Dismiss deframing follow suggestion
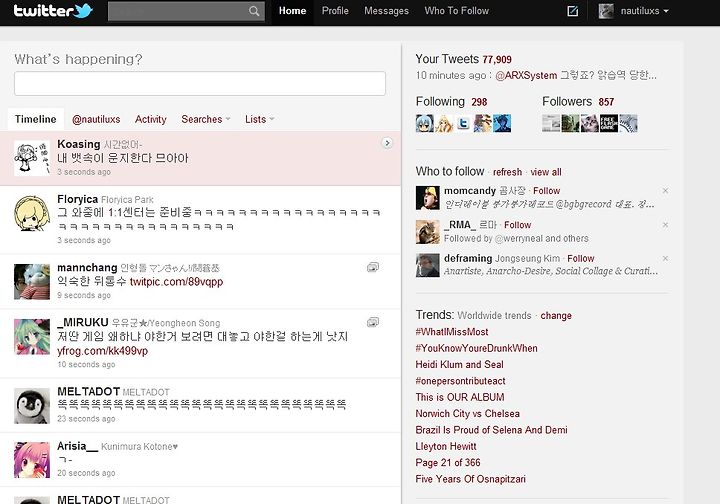This screenshot has height=504, width=720. click(x=665, y=258)
